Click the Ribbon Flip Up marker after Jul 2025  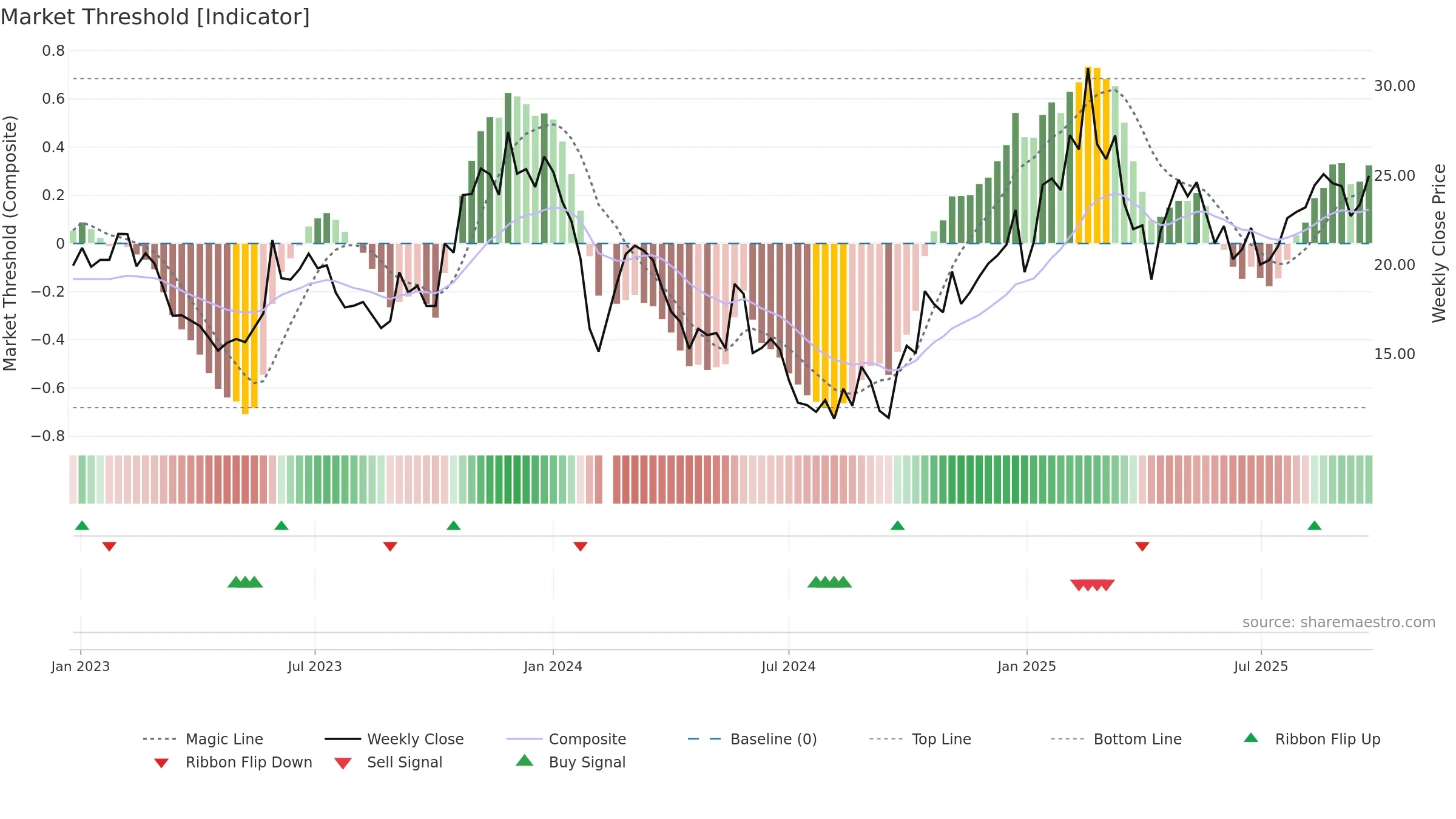[1315, 525]
